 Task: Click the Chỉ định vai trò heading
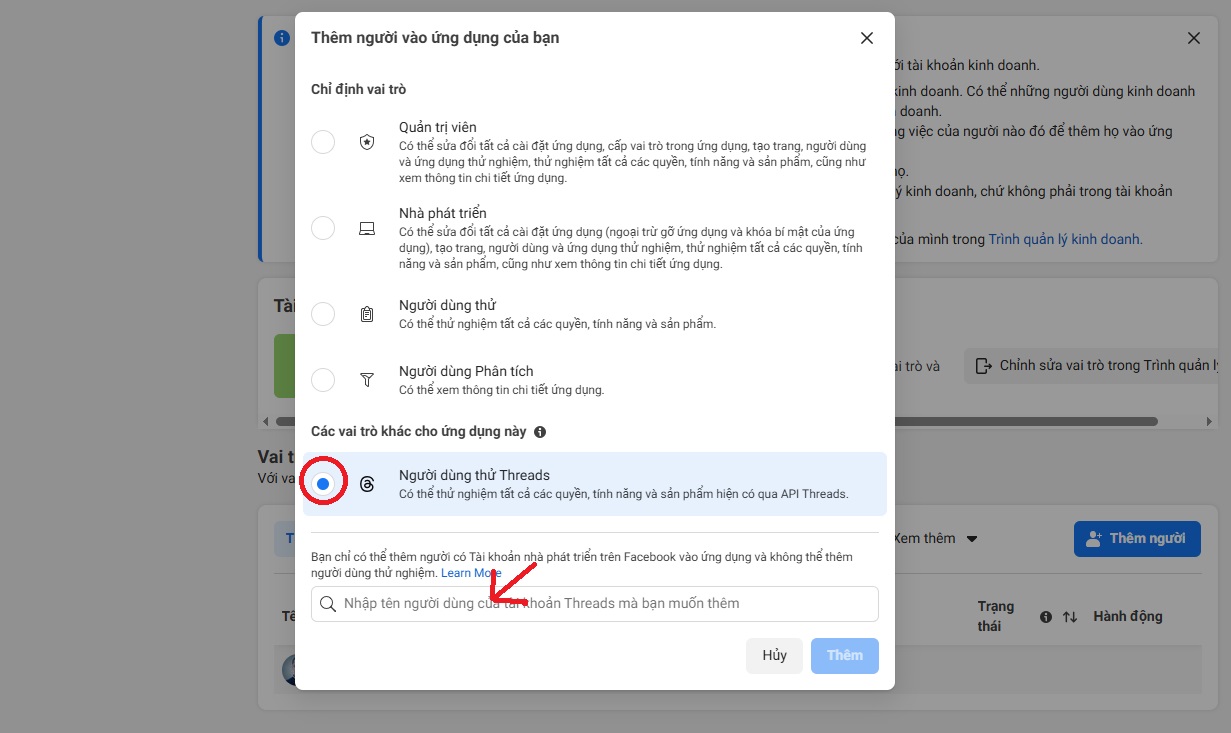(x=359, y=90)
